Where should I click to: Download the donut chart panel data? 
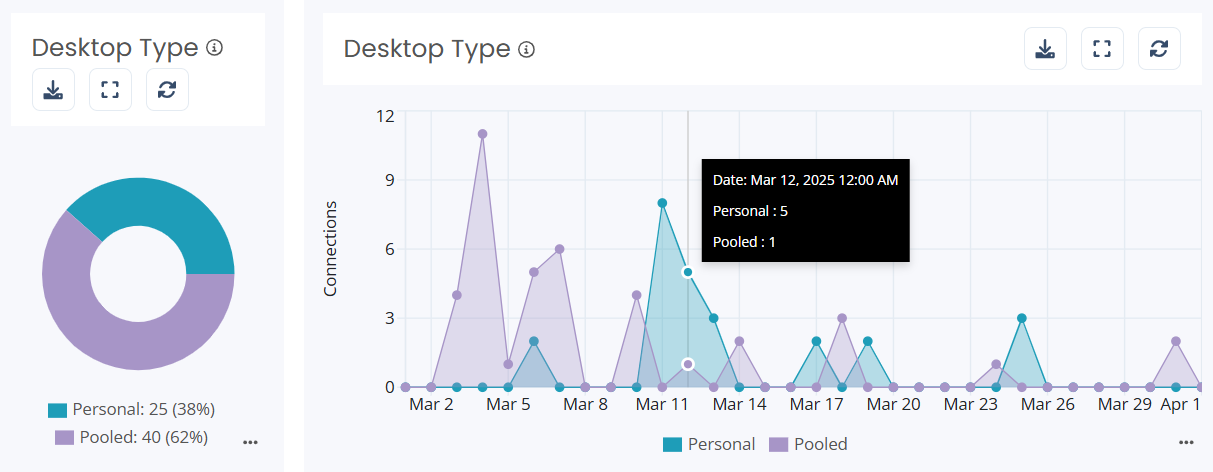tap(53, 90)
